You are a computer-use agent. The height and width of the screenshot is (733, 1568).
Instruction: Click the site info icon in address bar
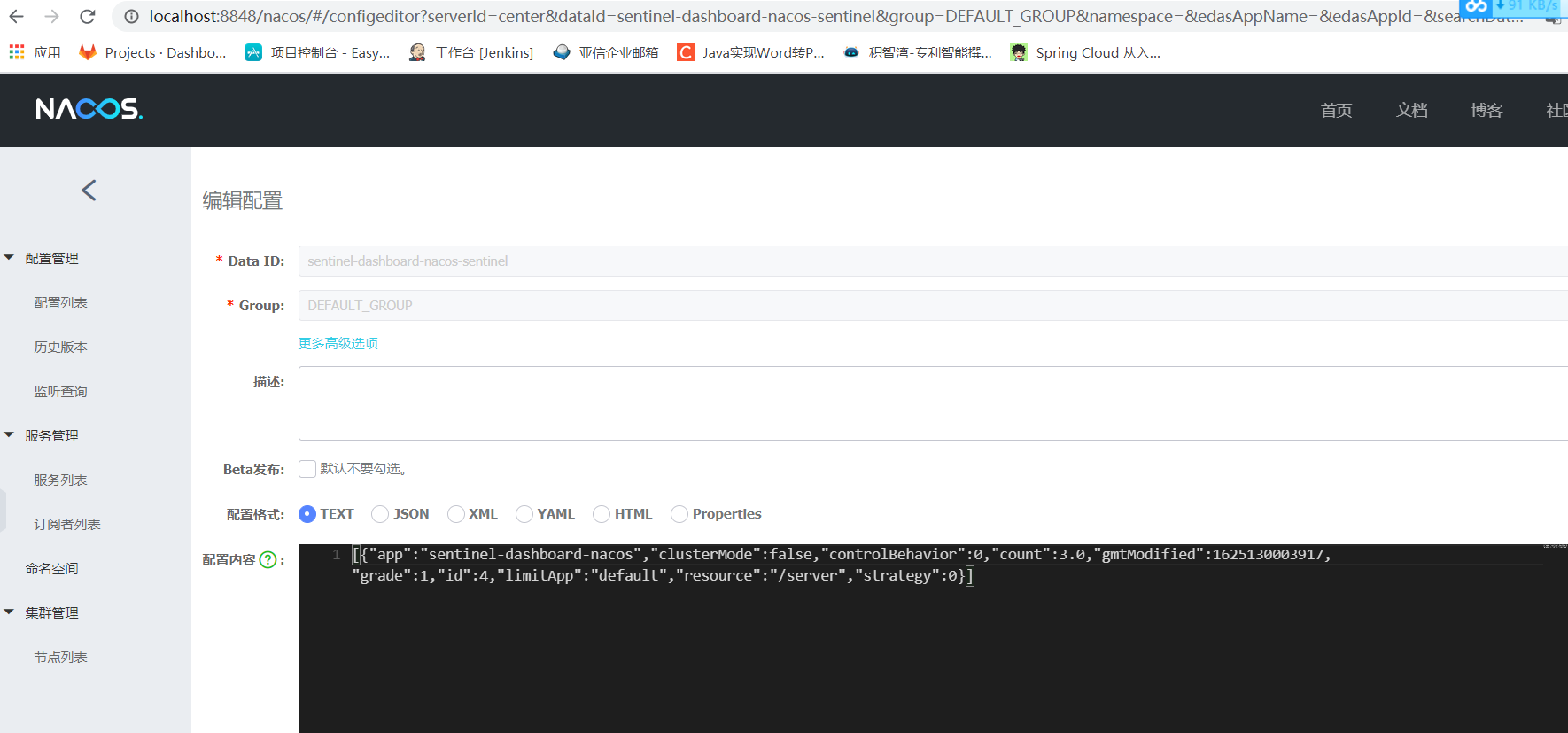[131, 16]
